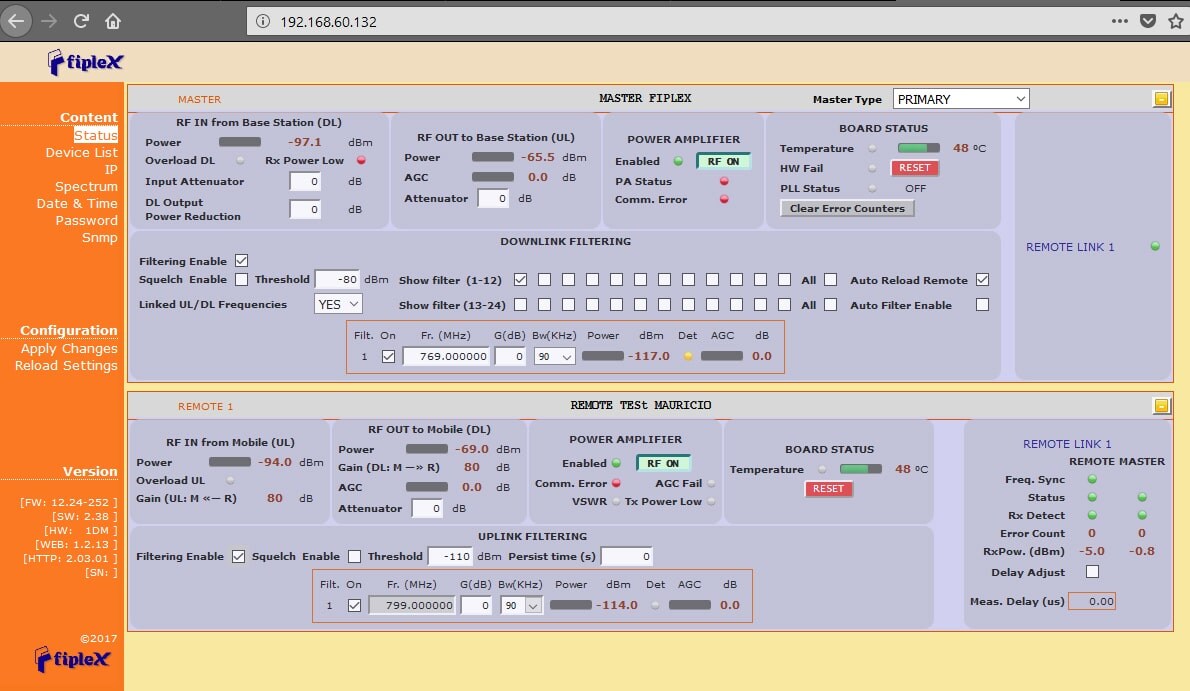Click master Power Amplifier Enabled green LED
Screen dimensions: 1190x691
(678, 161)
